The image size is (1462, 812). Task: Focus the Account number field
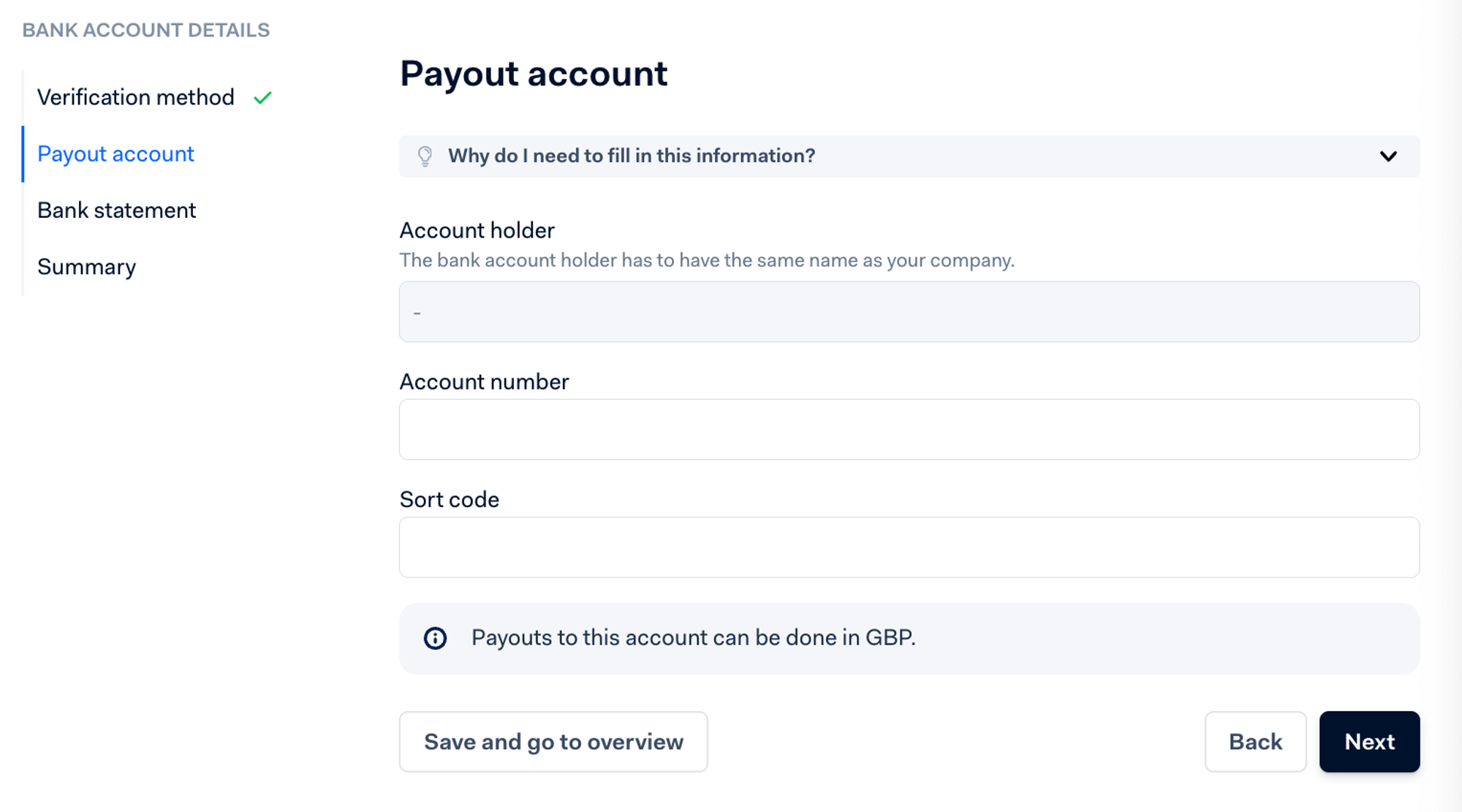point(909,430)
